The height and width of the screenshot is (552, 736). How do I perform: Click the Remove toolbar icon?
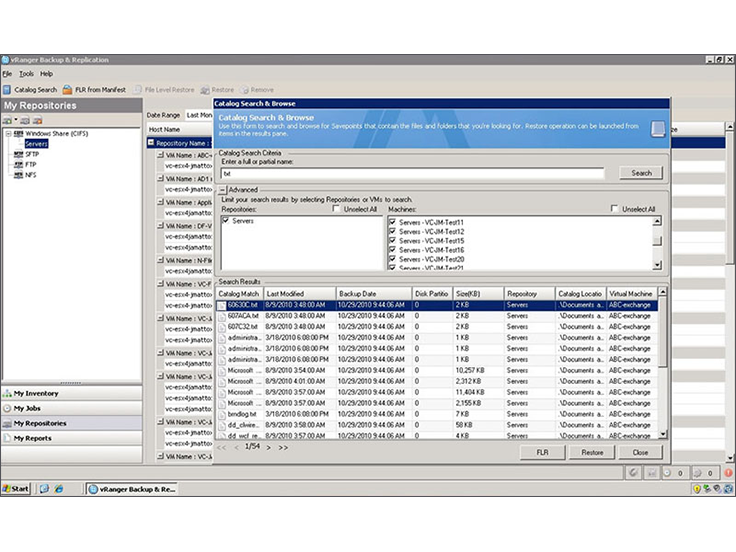tap(245, 90)
